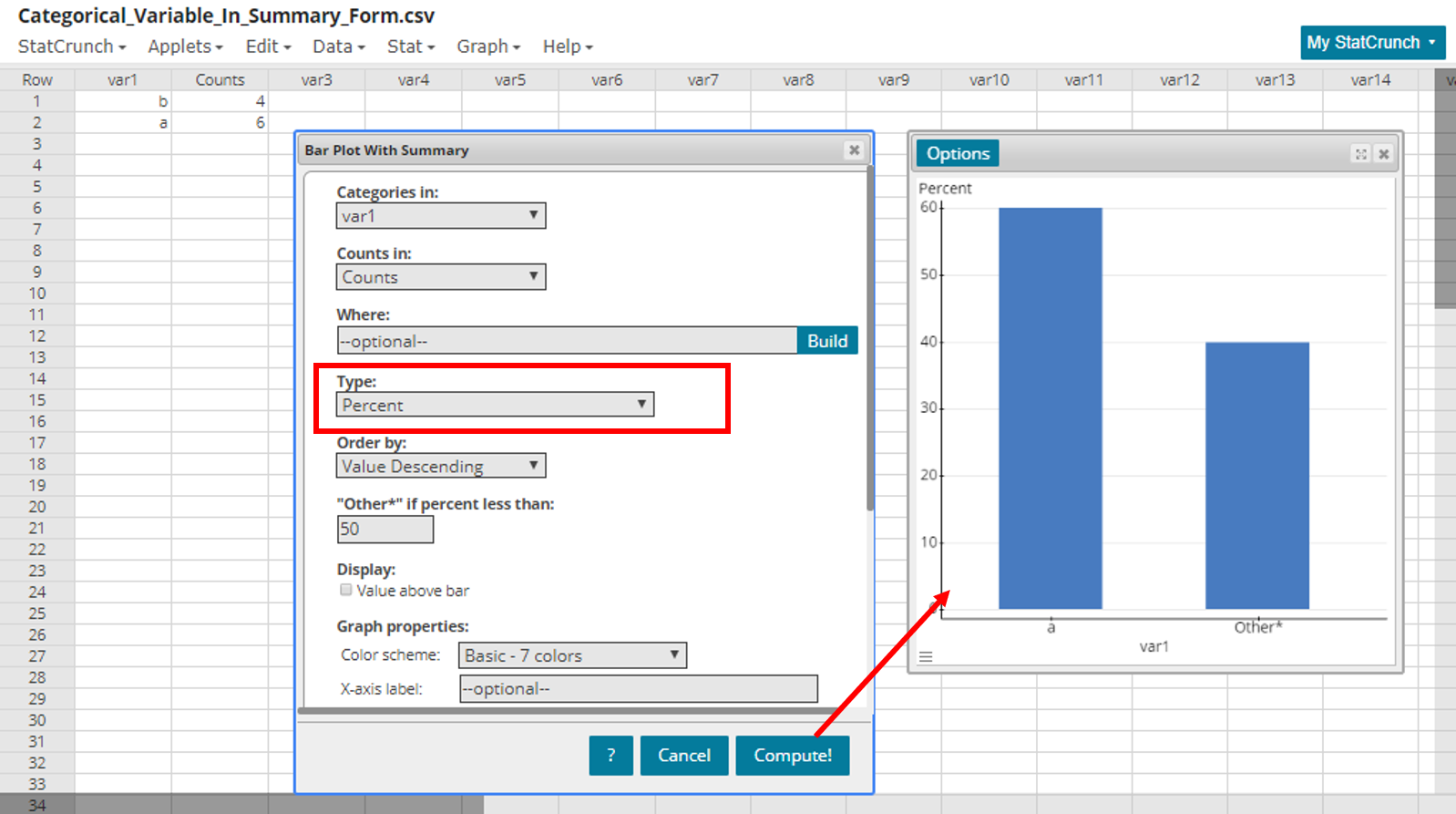Image resolution: width=1456 pixels, height=814 pixels.
Task: Open the Data menu
Action: click(x=338, y=46)
